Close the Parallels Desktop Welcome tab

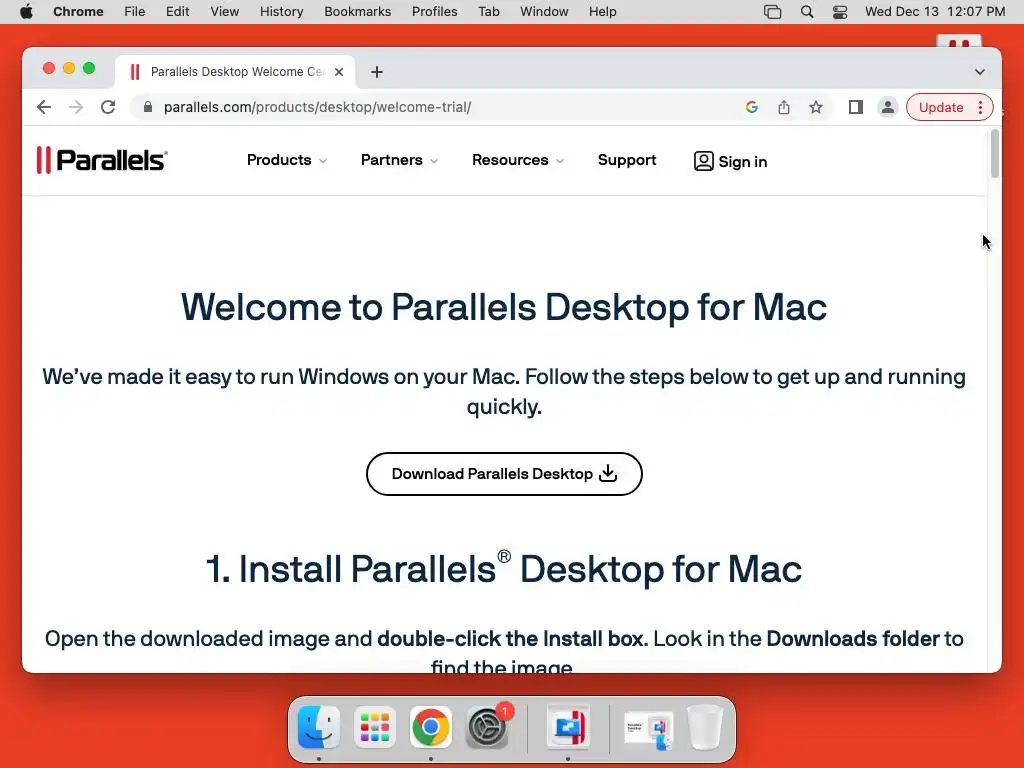point(339,72)
